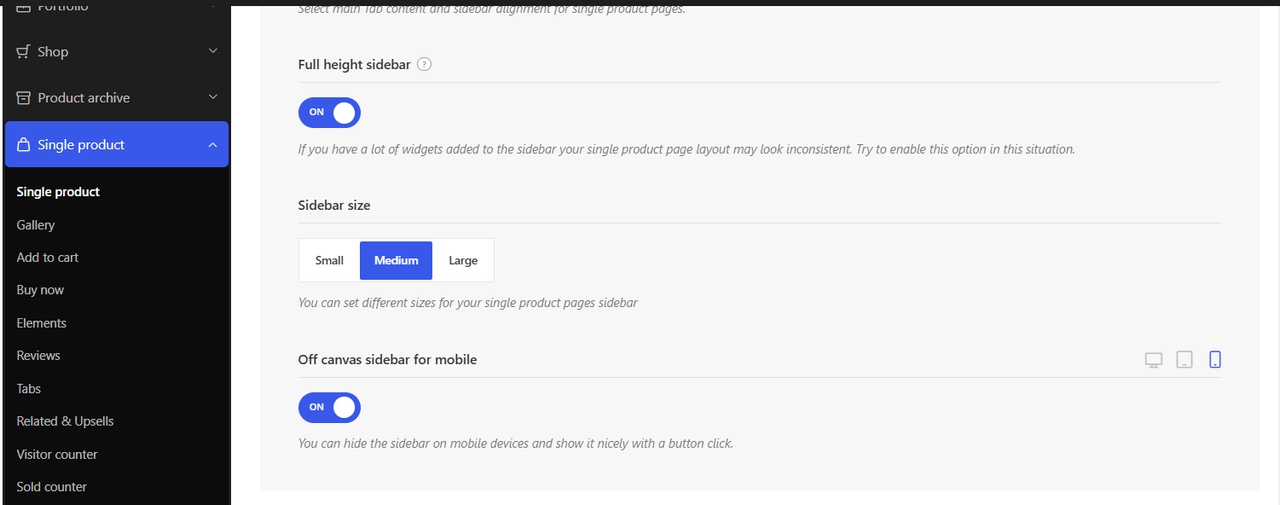Viewport: 1280px width, 505px height.
Task: Collapse the Single product section chevron
Action: 213,145
